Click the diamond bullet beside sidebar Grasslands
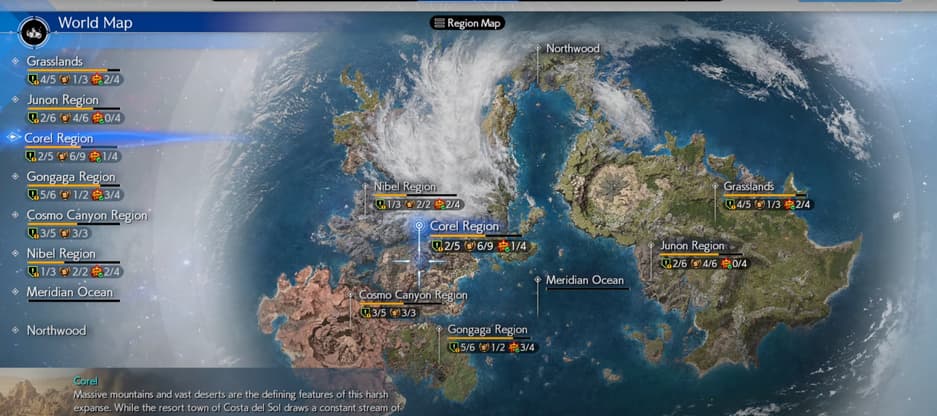The height and width of the screenshot is (416, 937). pyautogui.click(x=15, y=61)
